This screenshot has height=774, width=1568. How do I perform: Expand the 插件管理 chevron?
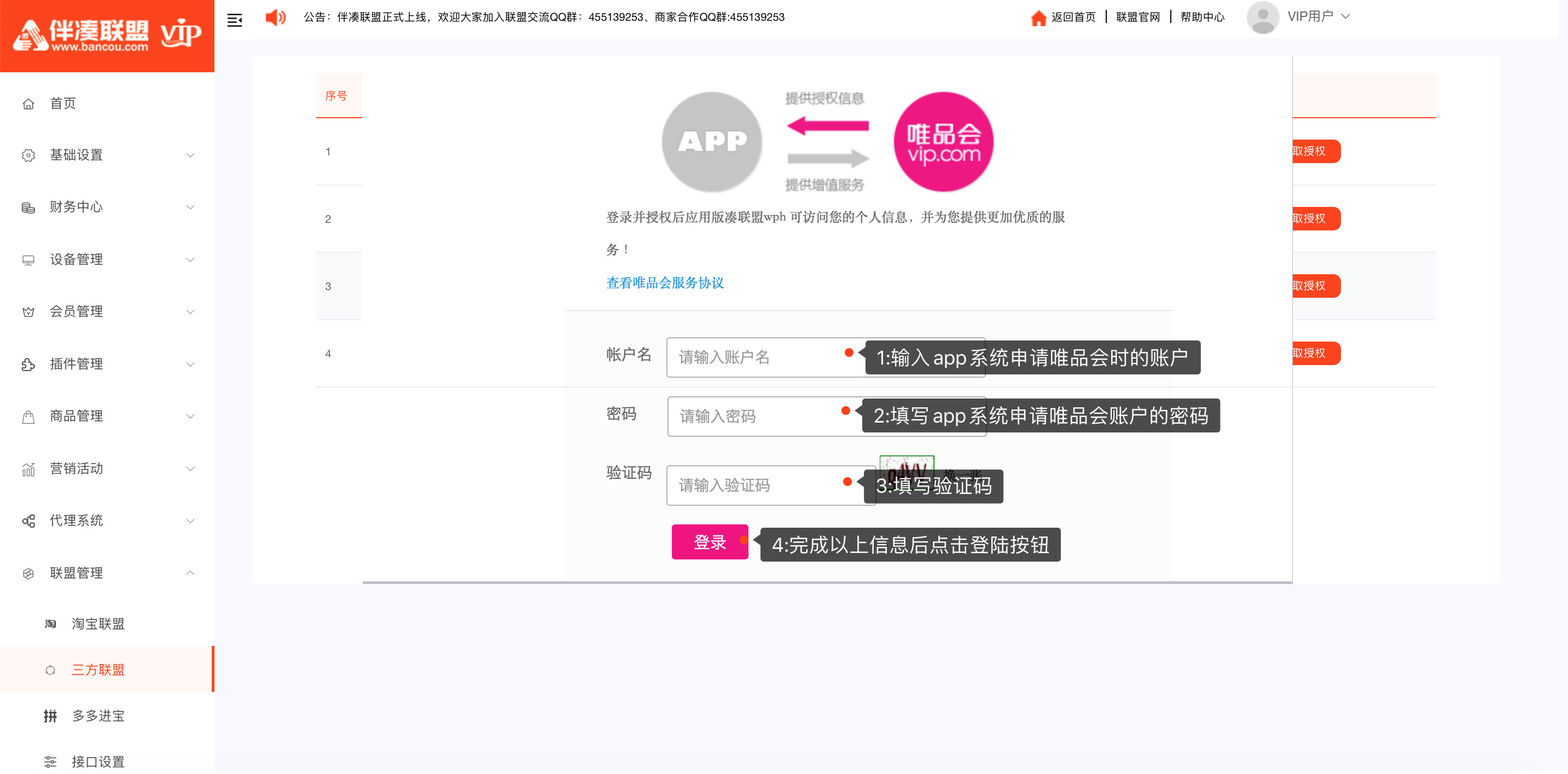pos(190,364)
